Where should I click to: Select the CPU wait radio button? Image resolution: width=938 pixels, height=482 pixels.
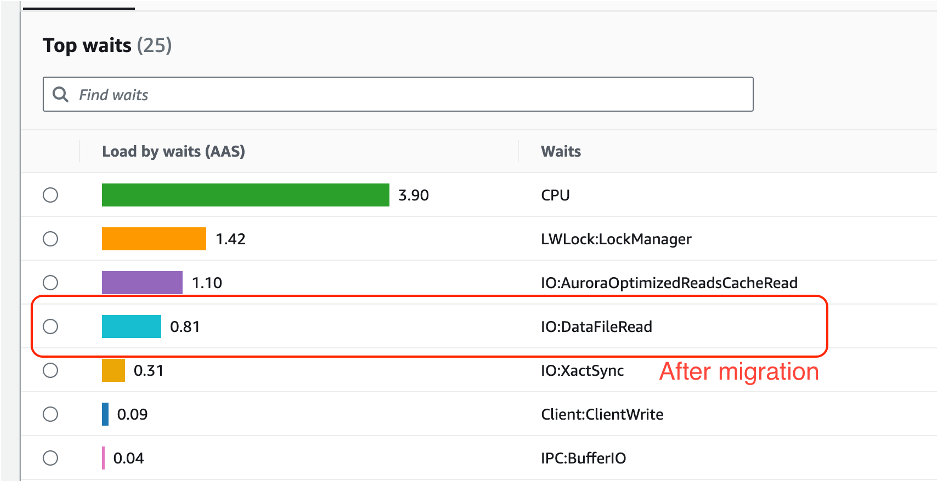(x=50, y=195)
